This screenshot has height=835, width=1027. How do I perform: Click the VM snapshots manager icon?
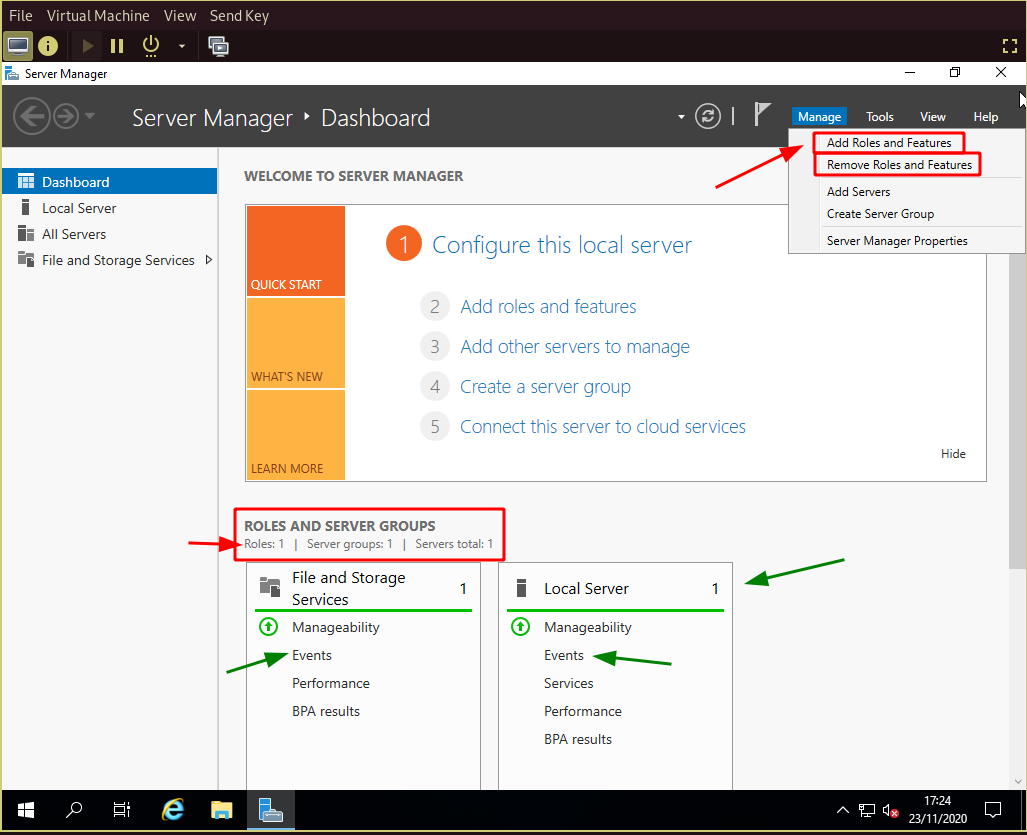click(x=218, y=46)
